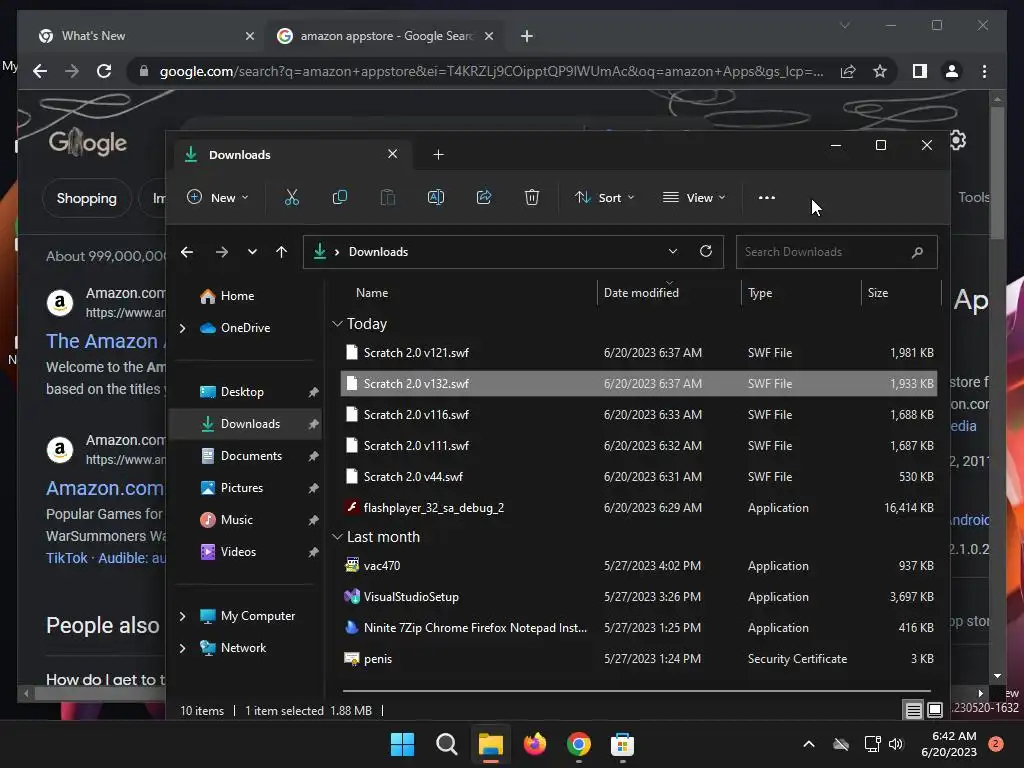Open recent locations dropdown chevron
1024x768 pixels.
point(252,252)
